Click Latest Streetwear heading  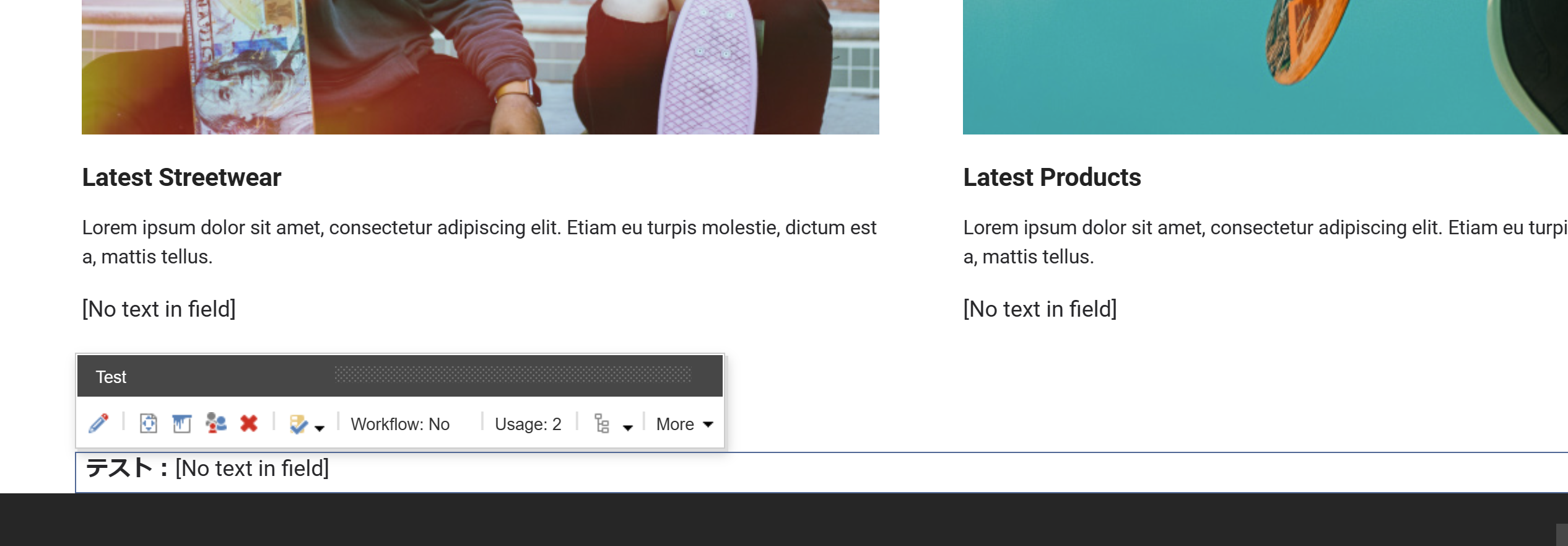(181, 177)
